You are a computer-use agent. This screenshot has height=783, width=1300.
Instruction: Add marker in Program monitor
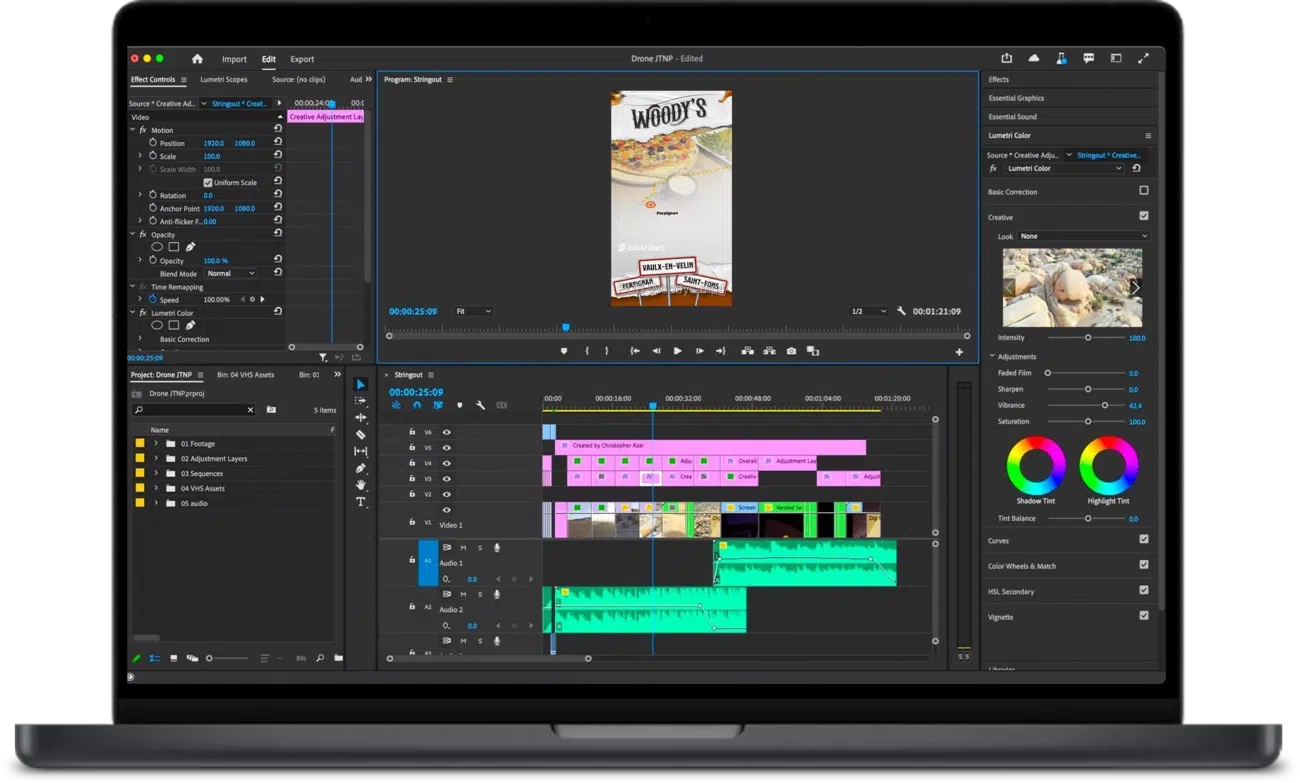coord(564,351)
